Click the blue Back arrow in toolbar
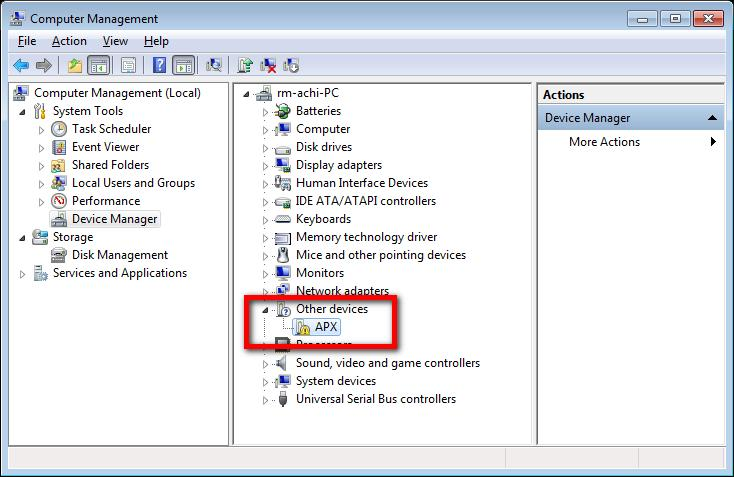This screenshot has height=477, width=734. (21, 65)
